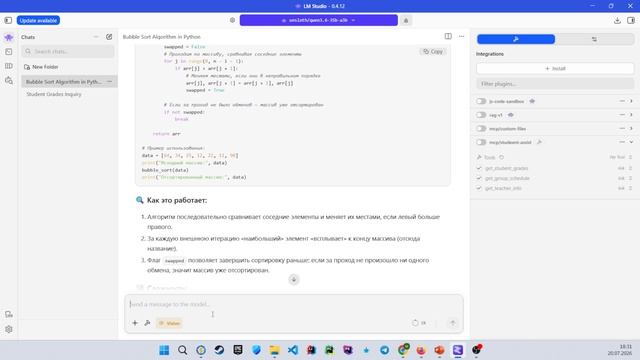Focus the Filter plugins field
The width and height of the screenshot is (640, 360).
click(556, 84)
